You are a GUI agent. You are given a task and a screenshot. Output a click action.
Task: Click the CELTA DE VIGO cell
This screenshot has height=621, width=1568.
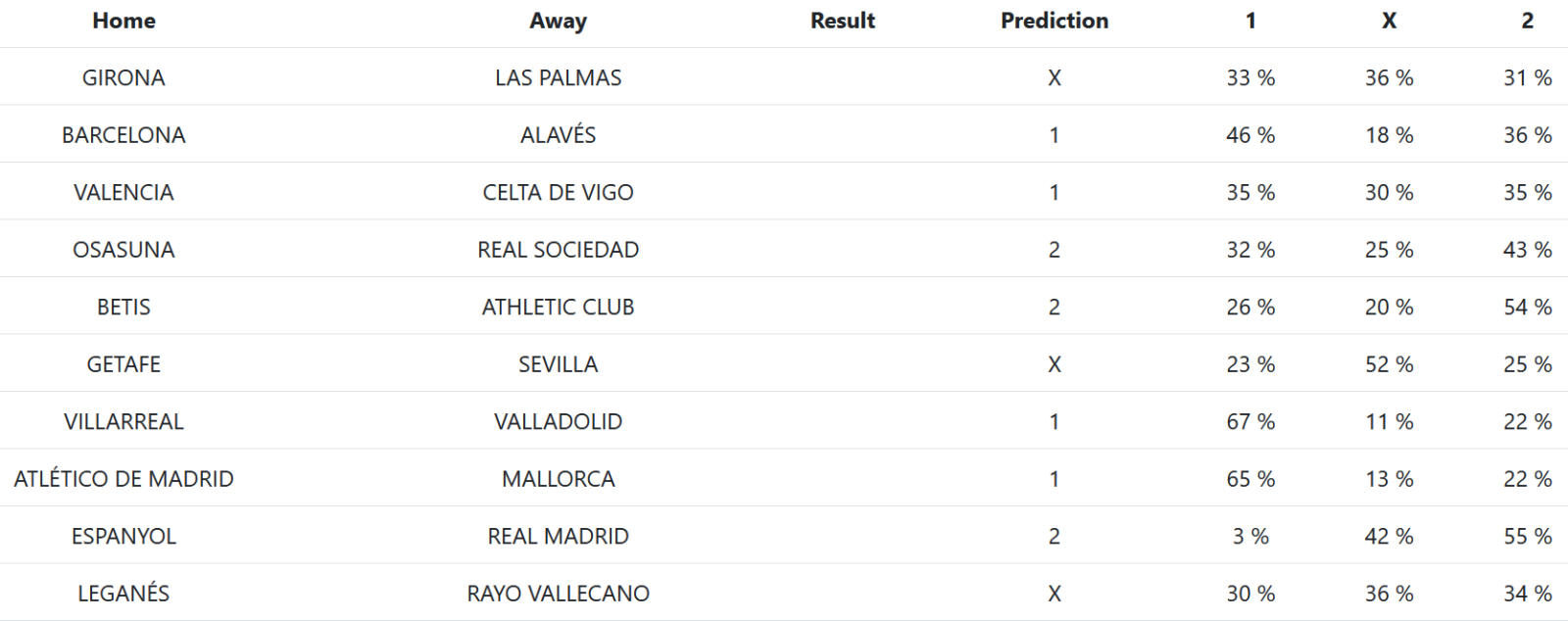coord(558,192)
